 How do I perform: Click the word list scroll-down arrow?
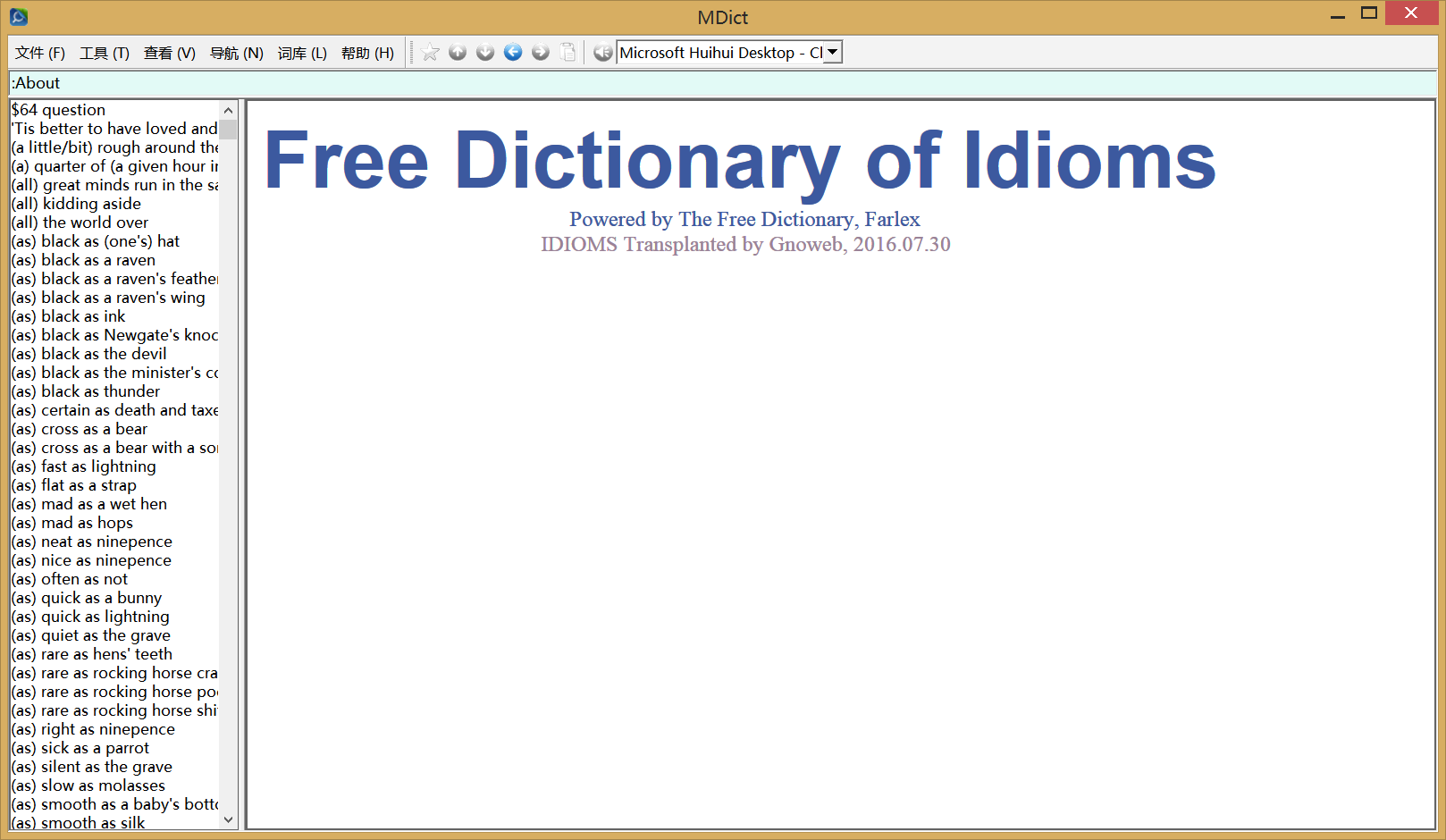click(228, 819)
